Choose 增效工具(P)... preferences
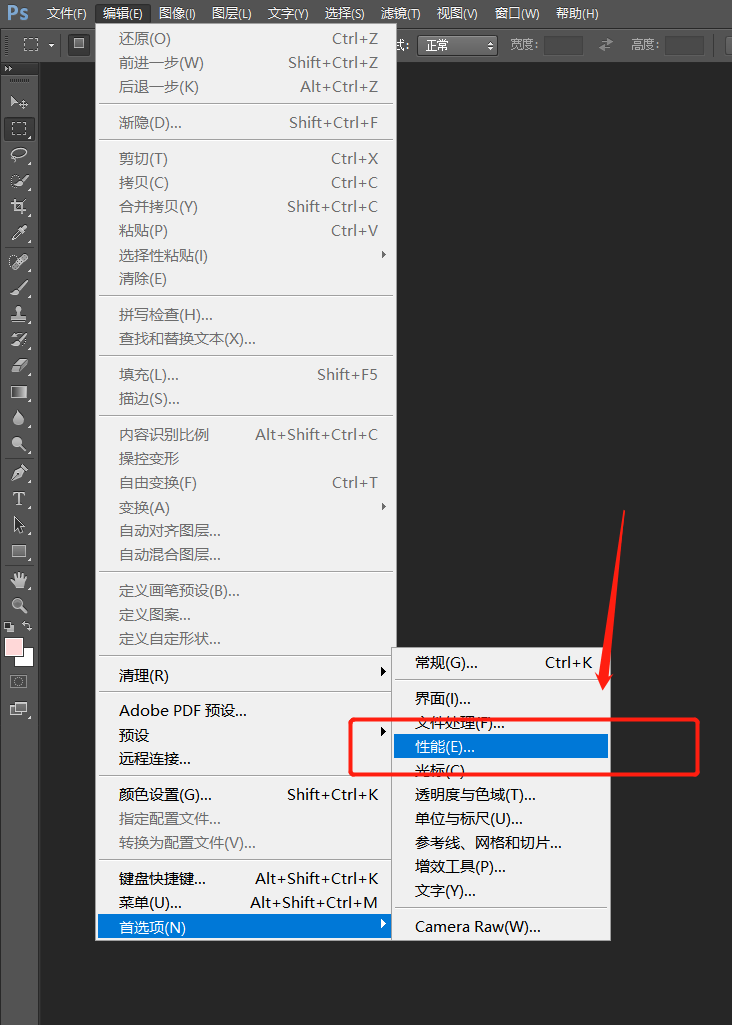732x1025 pixels. pos(501,867)
